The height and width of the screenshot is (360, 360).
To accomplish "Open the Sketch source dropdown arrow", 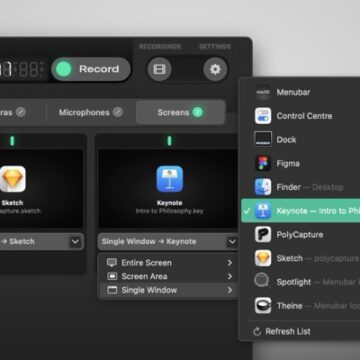I will click(x=76, y=242).
